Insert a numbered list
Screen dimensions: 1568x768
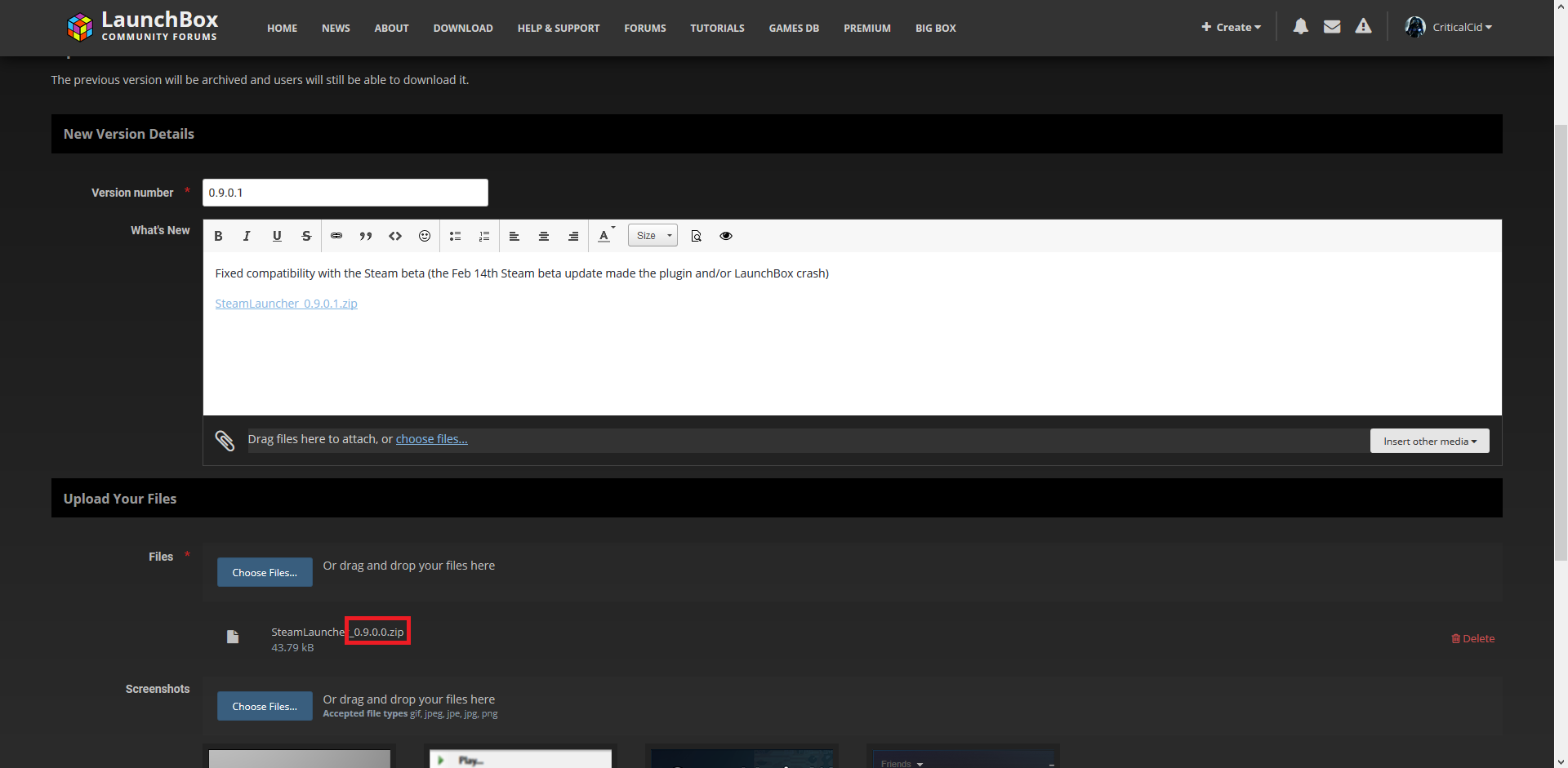pyautogui.click(x=484, y=236)
